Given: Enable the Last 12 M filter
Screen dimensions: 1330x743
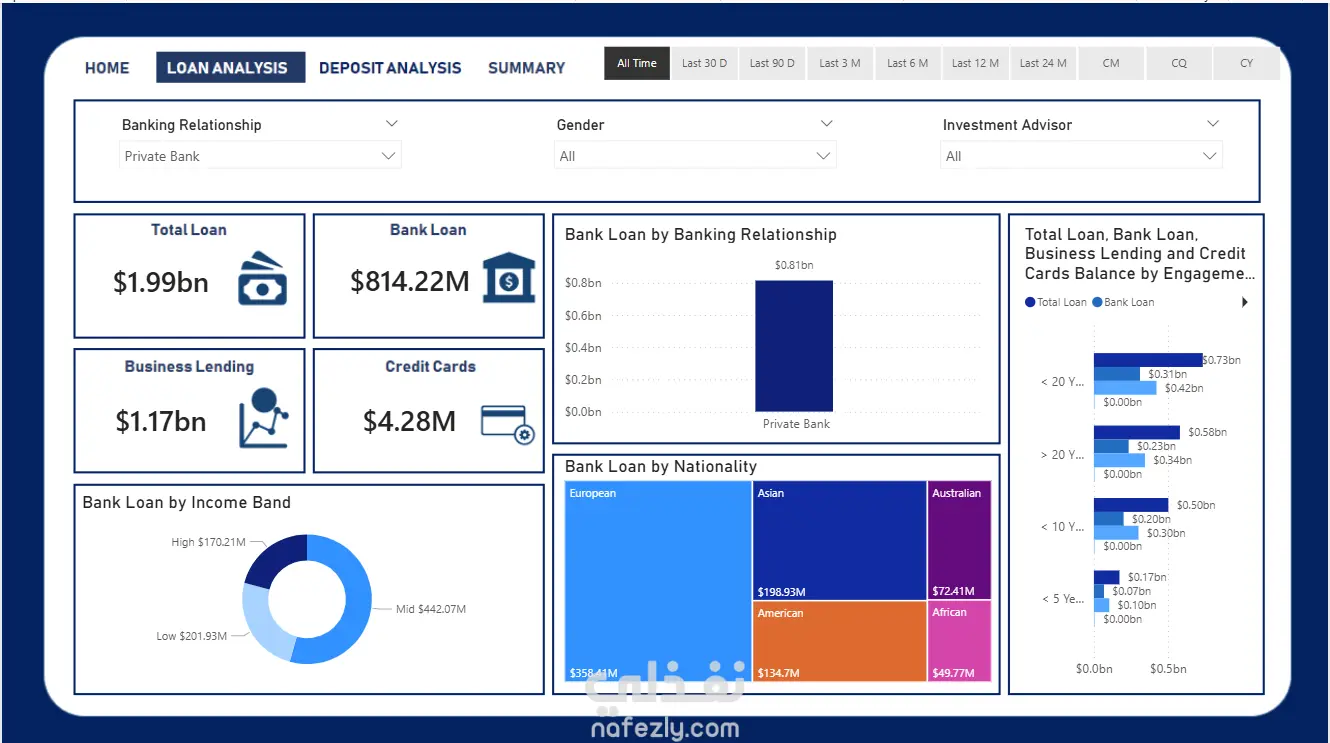Looking at the screenshot, I should [x=975, y=63].
